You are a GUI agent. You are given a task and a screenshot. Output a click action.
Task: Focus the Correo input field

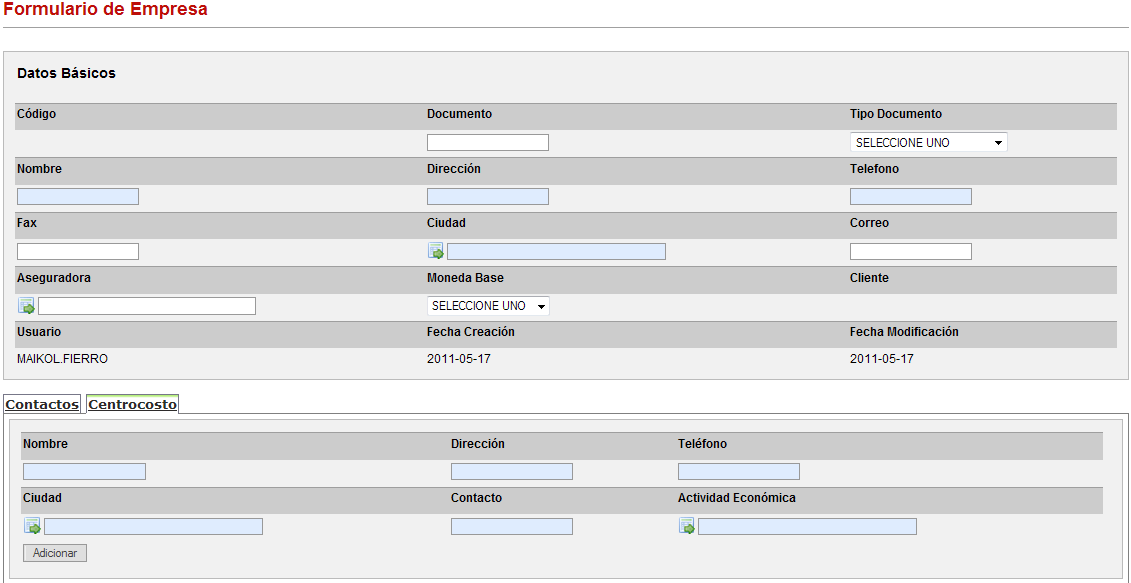tap(910, 252)
